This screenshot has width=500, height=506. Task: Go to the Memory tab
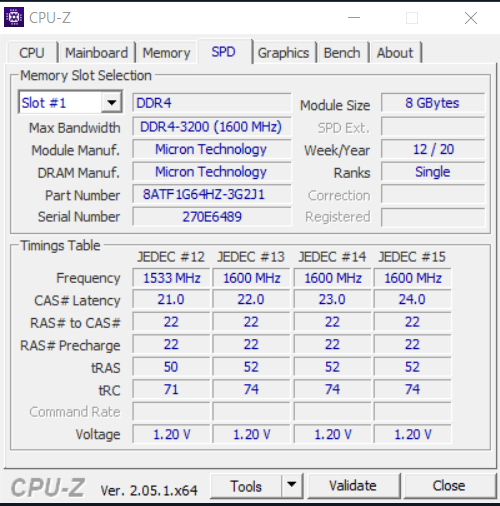coord(166,53)
